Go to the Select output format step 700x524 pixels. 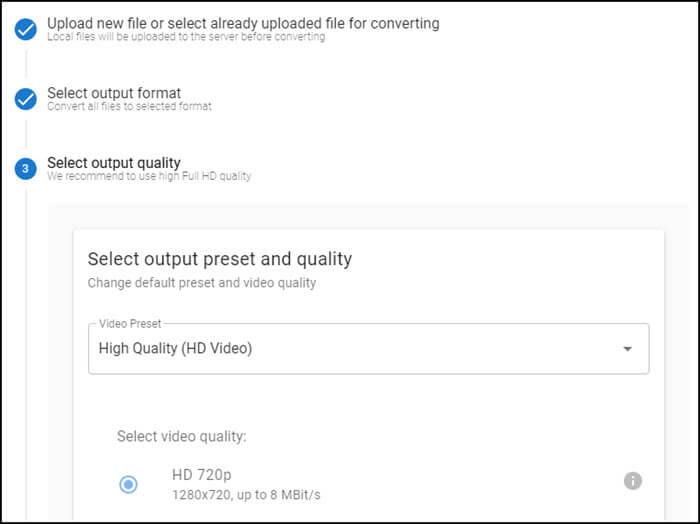pos(114,92)
